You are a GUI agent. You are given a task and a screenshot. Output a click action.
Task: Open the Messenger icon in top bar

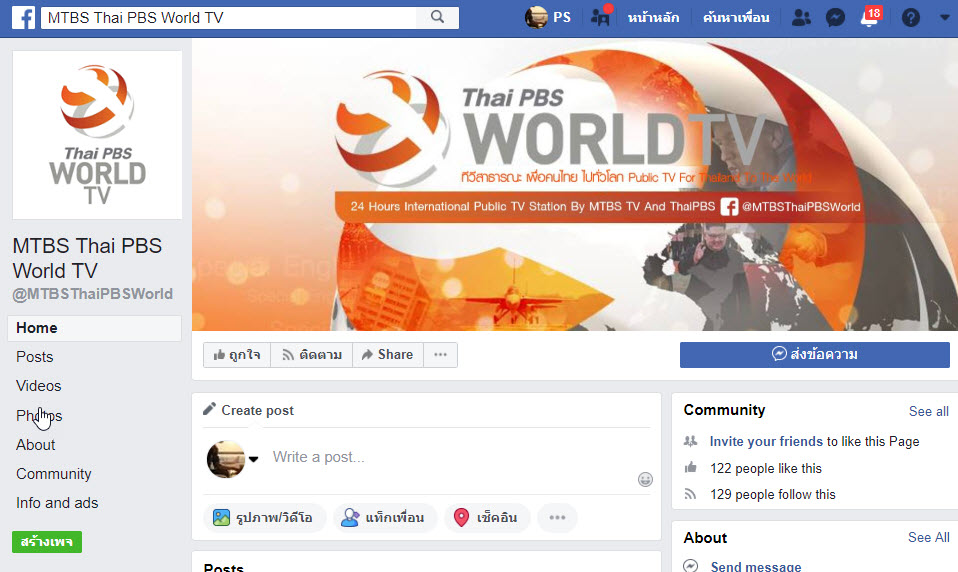tap(835, 18)
